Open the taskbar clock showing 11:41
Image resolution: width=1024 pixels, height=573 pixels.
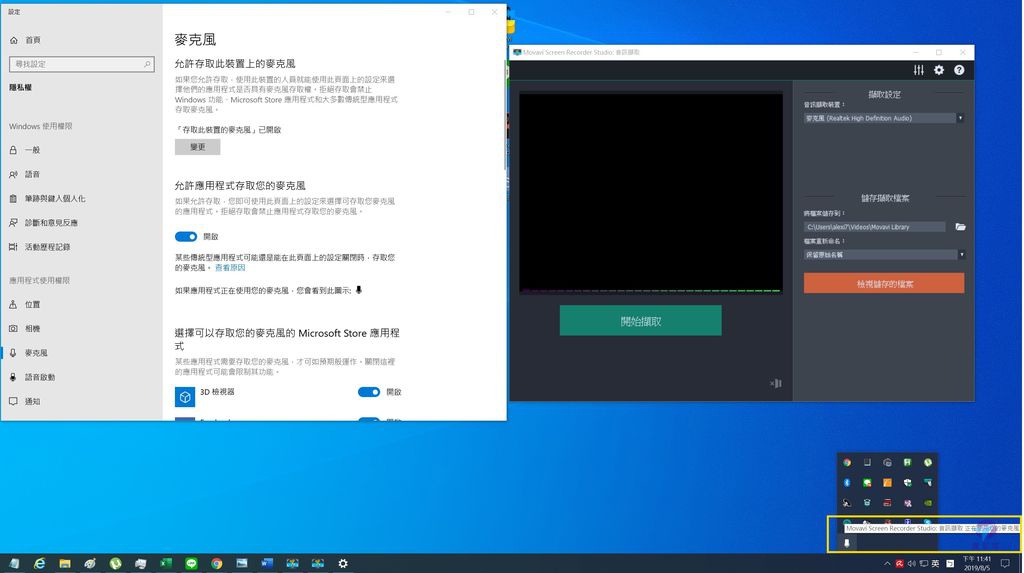(976, 563)
